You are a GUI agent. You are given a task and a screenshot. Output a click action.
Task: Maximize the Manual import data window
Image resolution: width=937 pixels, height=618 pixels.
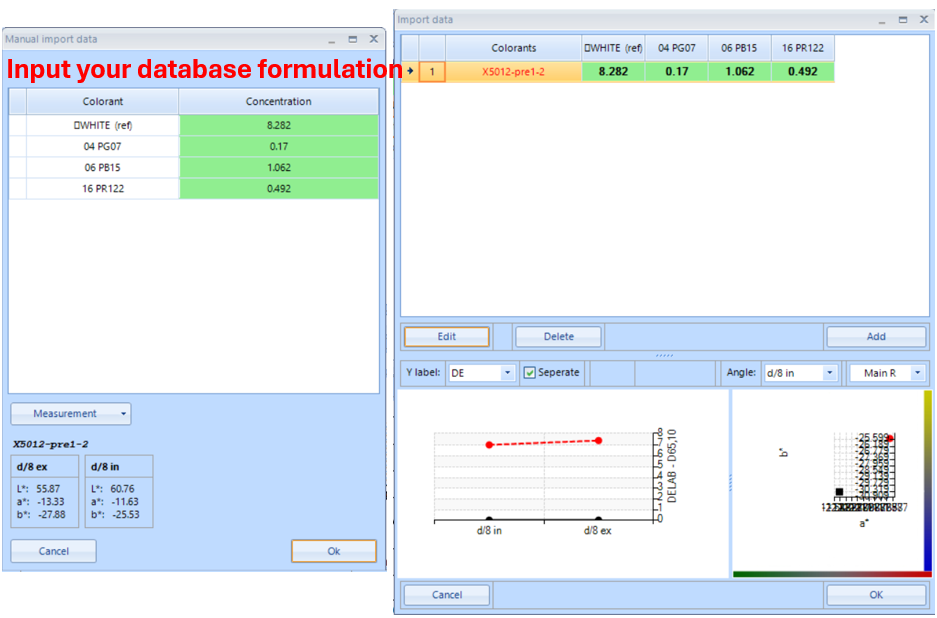(353, 39)
